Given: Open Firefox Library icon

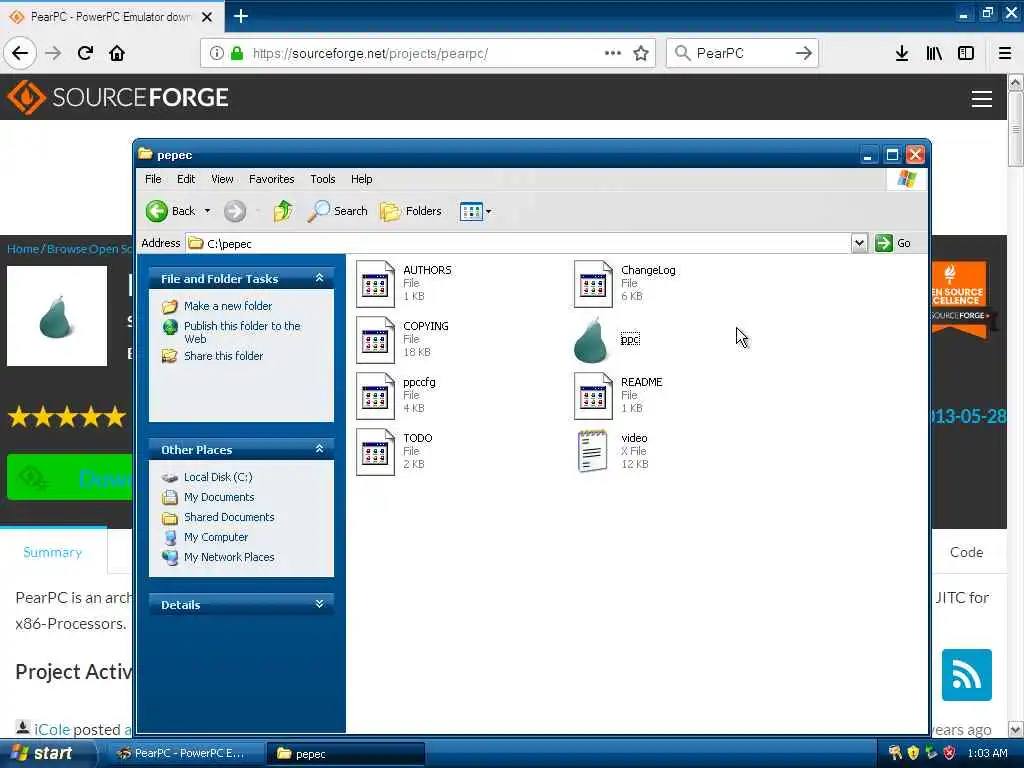Looking at the screenshot, I should point(934,53).
